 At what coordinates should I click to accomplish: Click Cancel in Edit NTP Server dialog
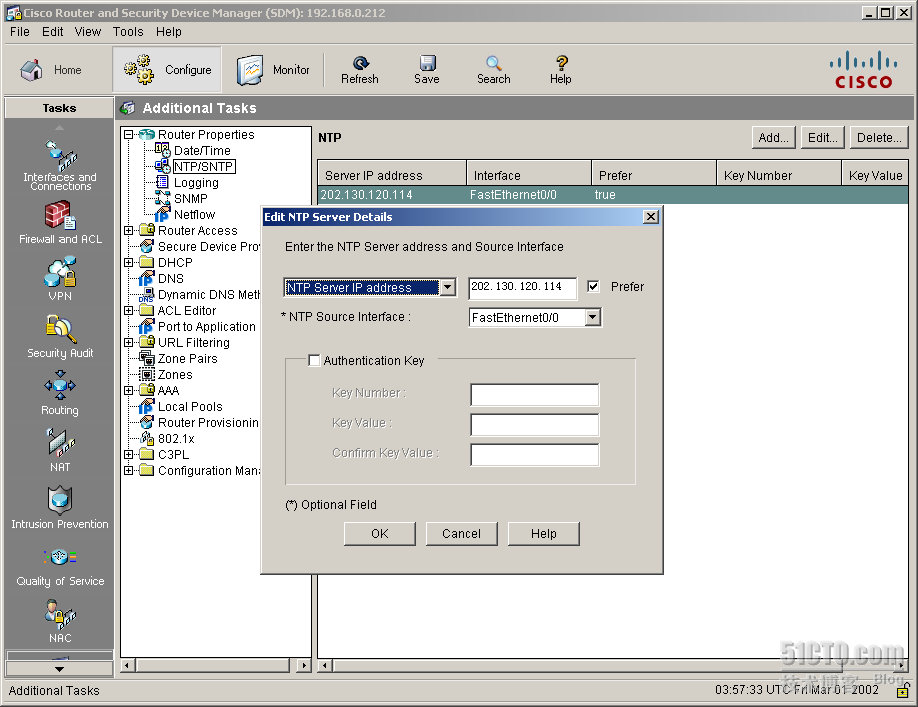coord(461,534)
